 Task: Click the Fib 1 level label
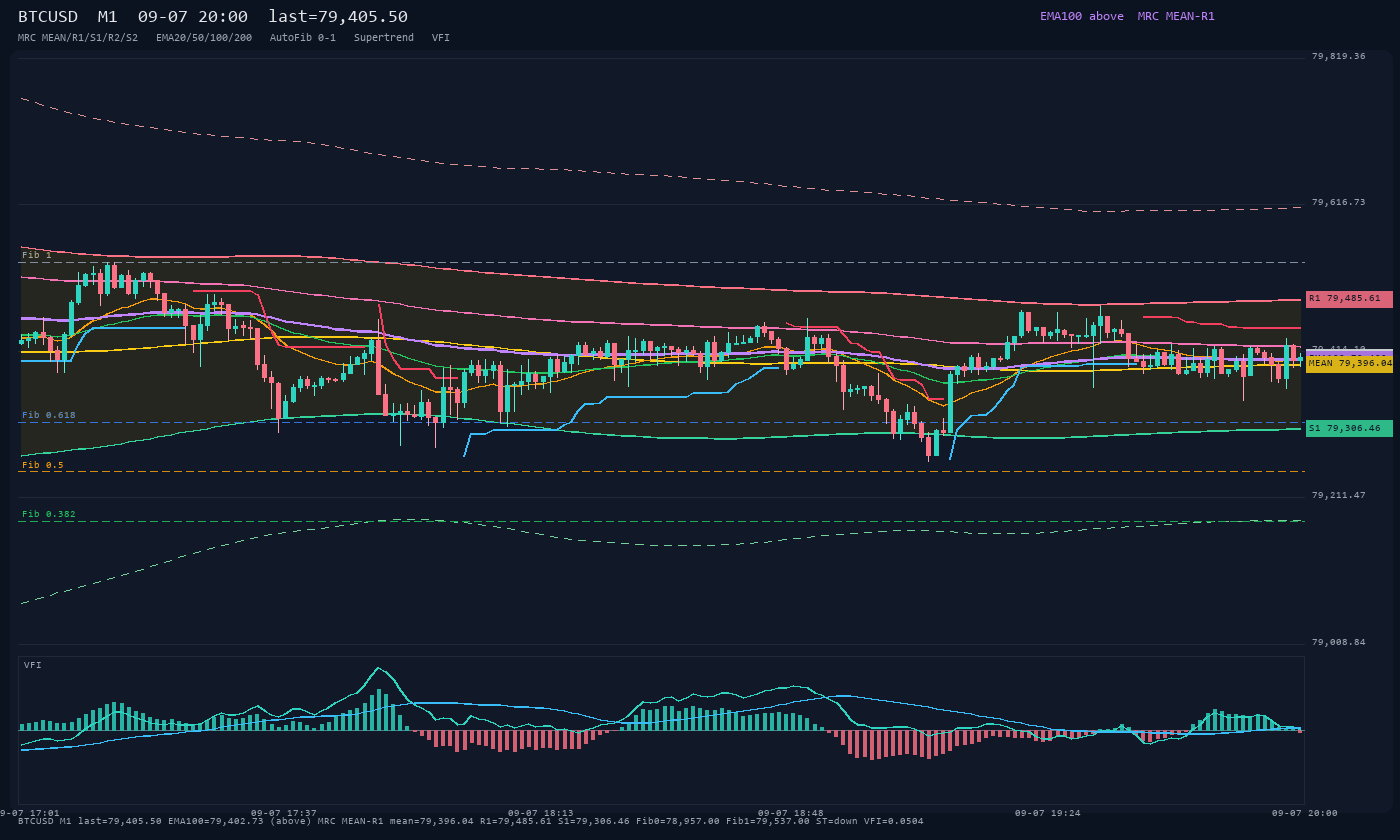click(x=37, y=255)
